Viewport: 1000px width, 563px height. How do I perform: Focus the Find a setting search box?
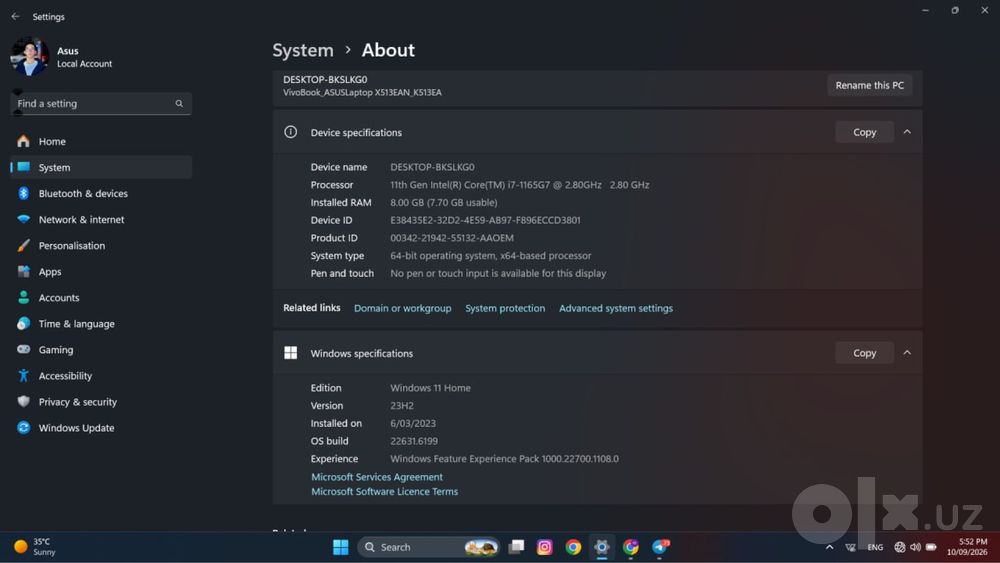pyautogui.click(x=101, y=103)
